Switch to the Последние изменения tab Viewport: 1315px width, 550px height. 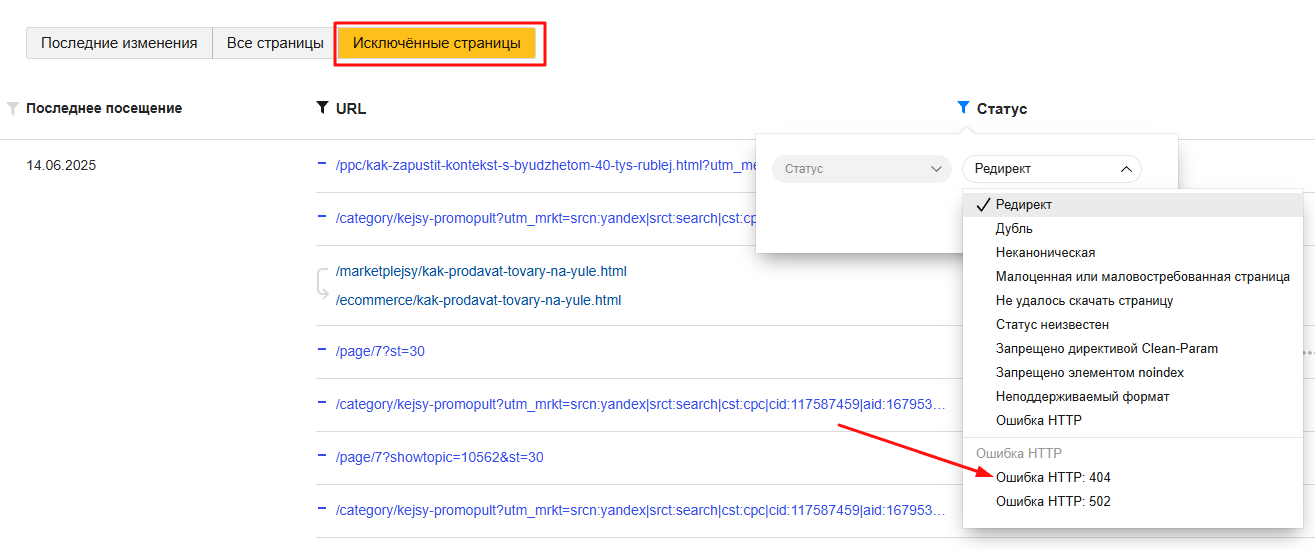click(x=119, y=44)
